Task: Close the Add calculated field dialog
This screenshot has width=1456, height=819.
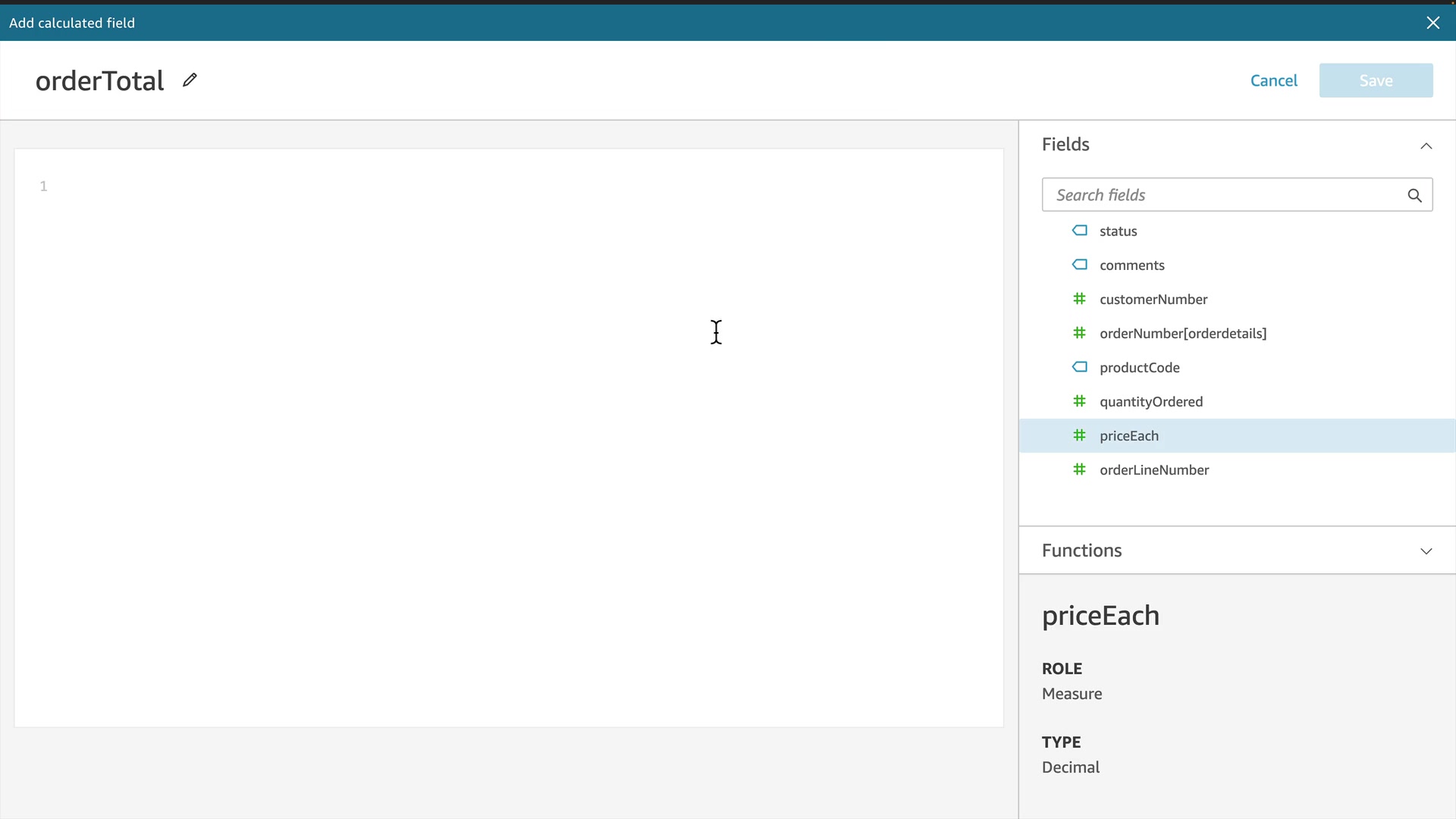Action: point(1432,23)
